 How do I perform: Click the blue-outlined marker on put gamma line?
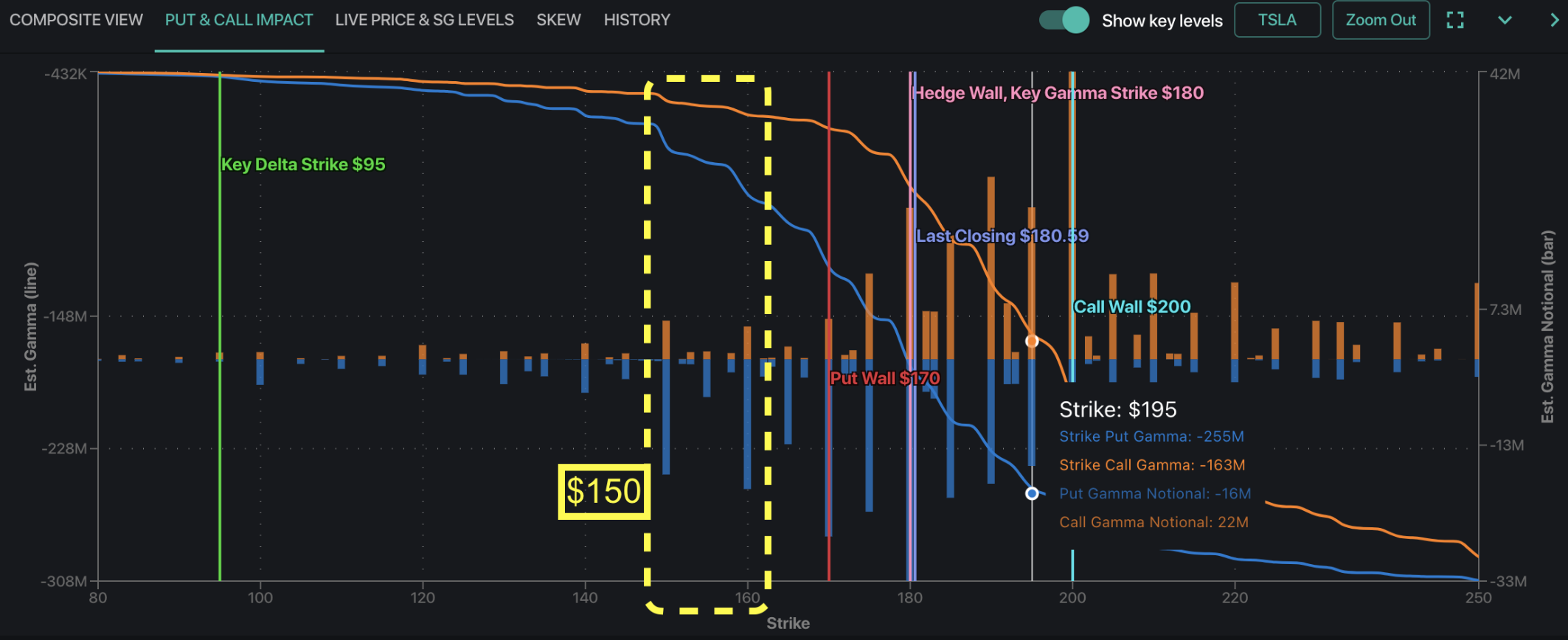pos(1032,493)
